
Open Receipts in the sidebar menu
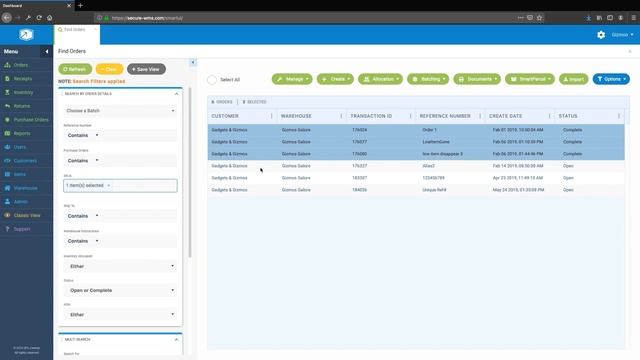click(22, 79)
